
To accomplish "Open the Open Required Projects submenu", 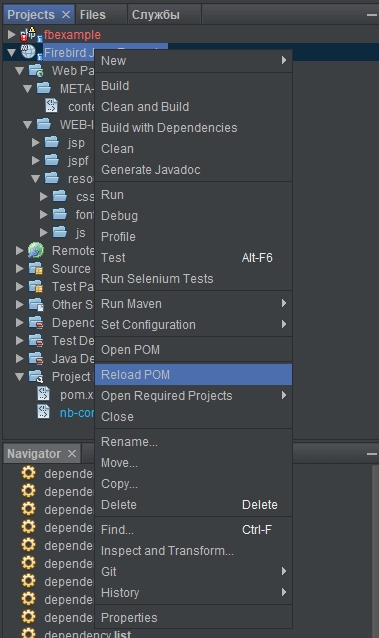I will point(193,395).
